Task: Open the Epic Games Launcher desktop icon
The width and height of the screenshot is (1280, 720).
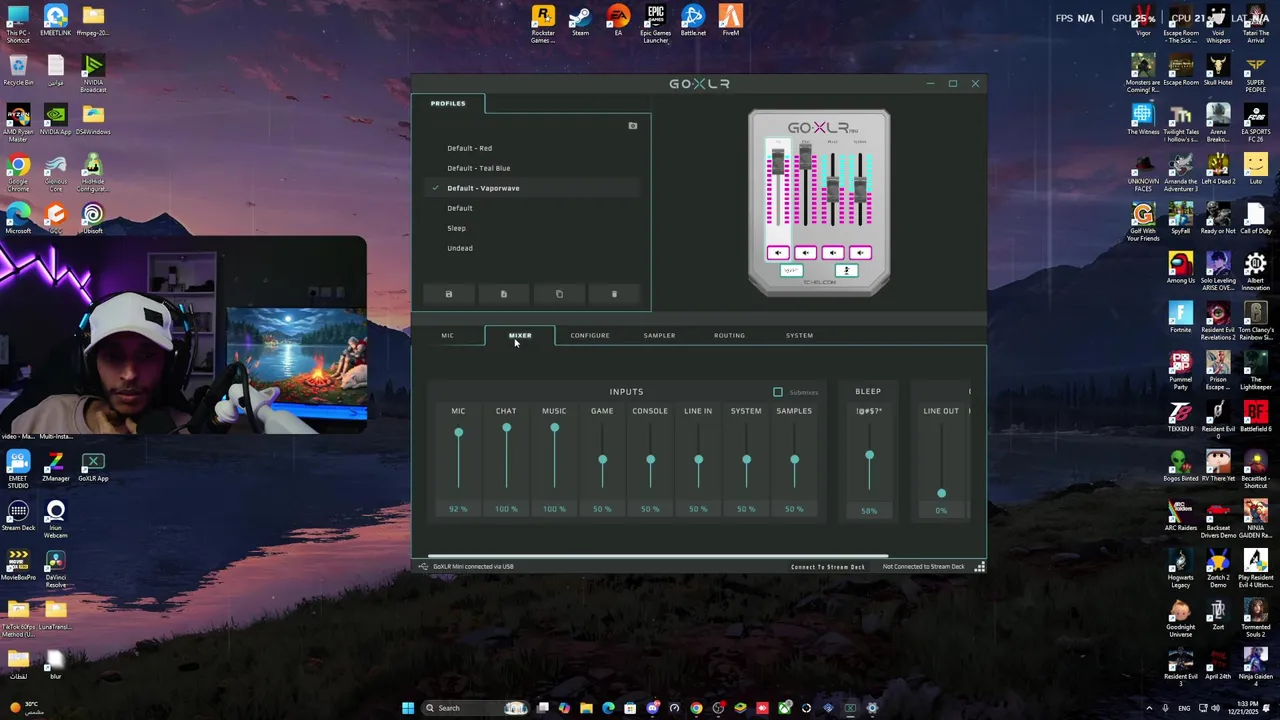Action: tap(656, 24)
